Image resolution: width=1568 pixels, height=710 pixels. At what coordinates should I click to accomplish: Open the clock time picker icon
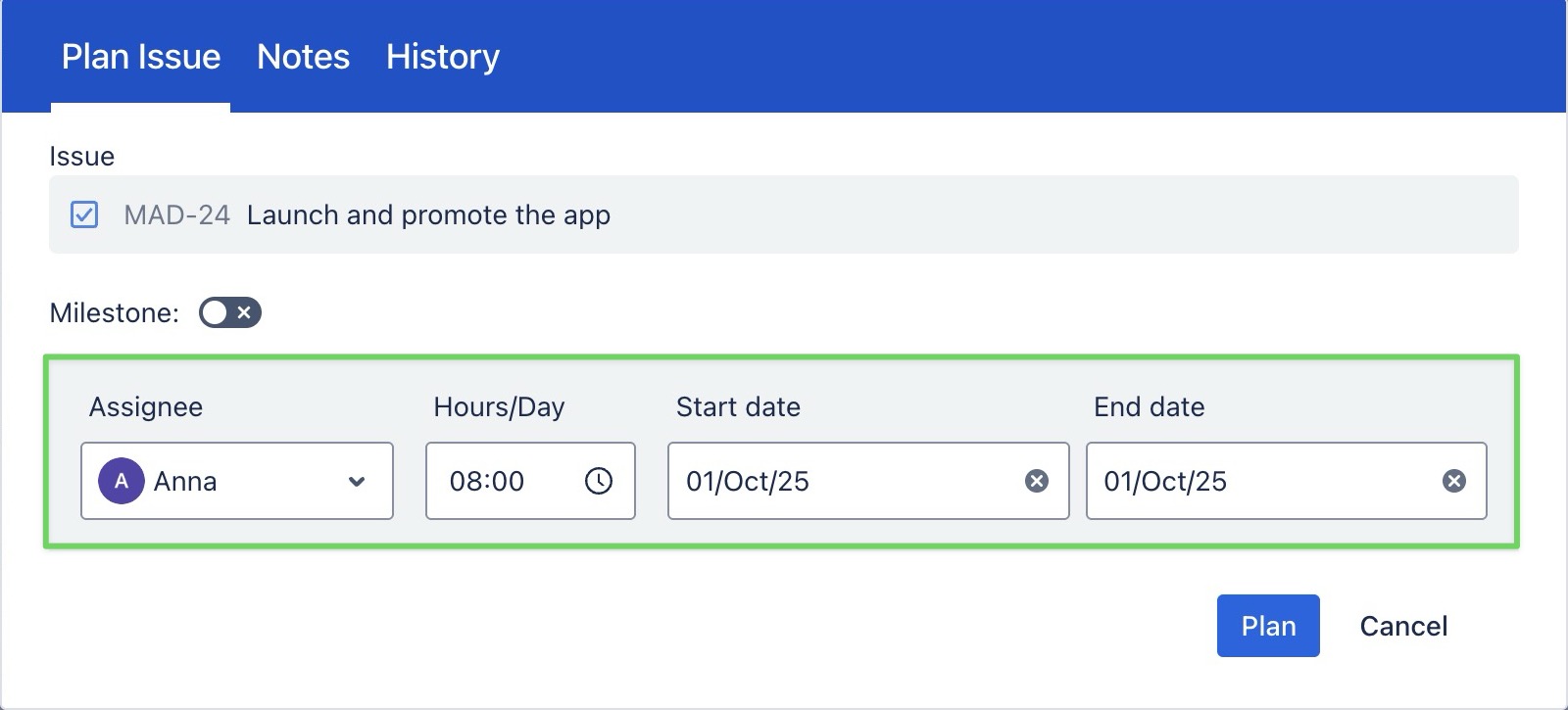(x=598, y=481)
